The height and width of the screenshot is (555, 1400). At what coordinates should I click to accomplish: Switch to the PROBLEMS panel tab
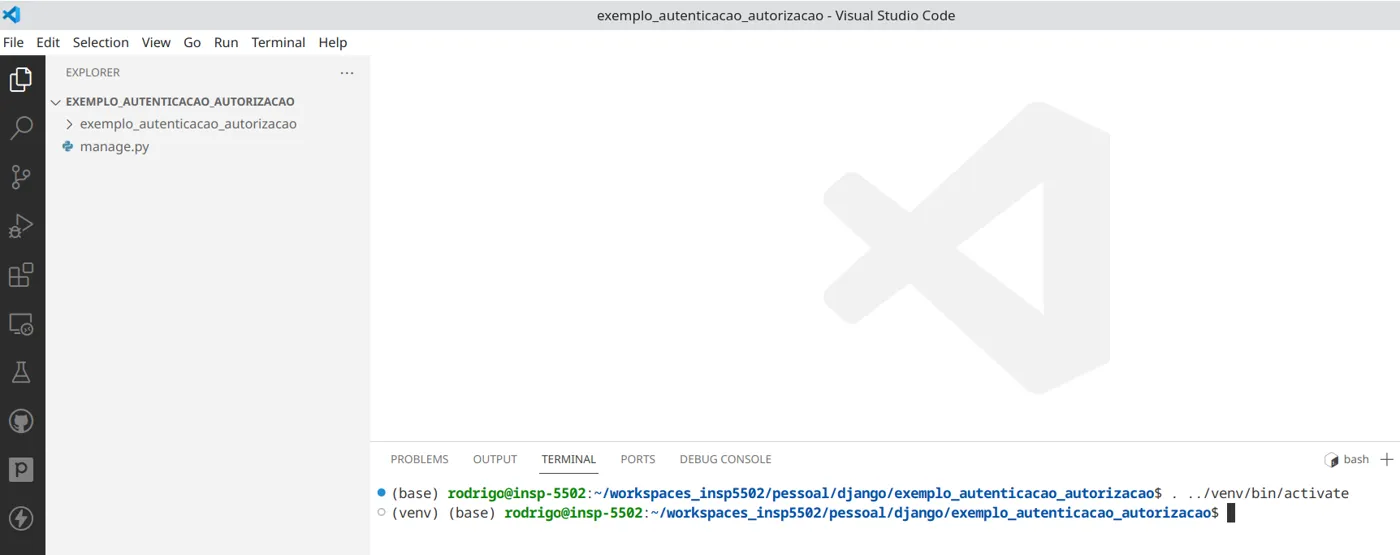click(x=419, y=459)
